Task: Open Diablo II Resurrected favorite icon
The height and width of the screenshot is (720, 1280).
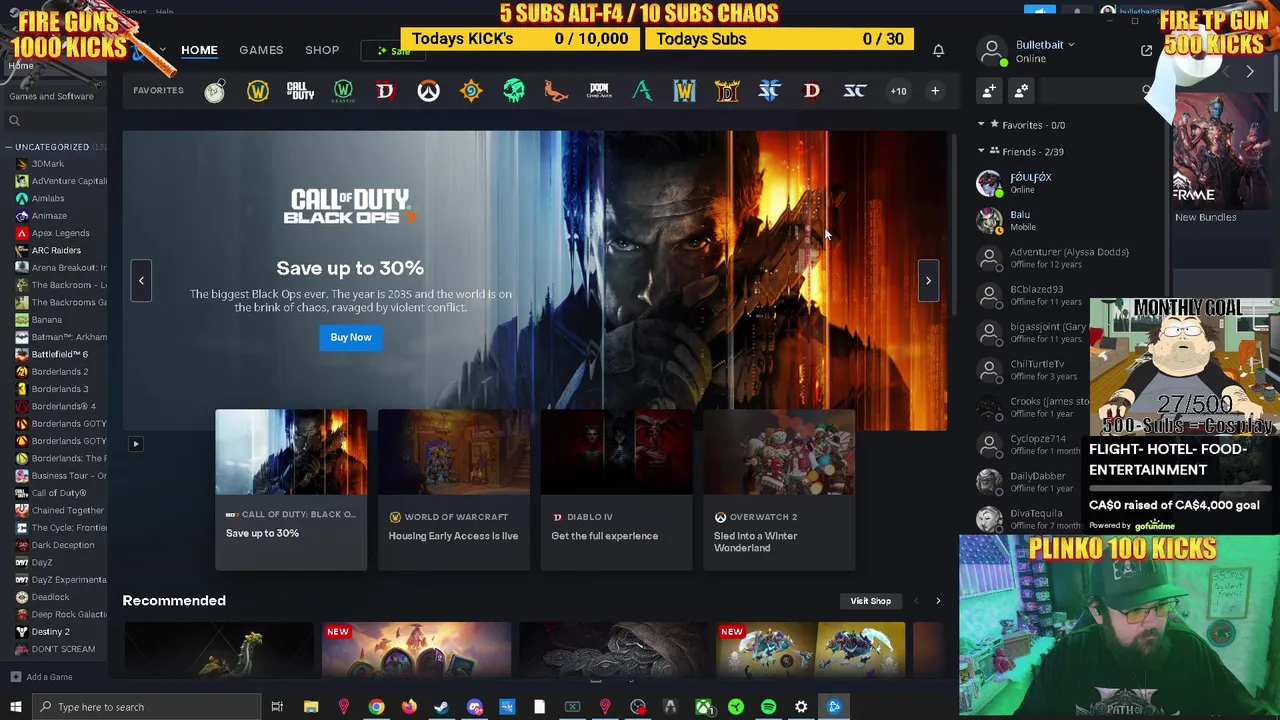Action: click(727, 91)
